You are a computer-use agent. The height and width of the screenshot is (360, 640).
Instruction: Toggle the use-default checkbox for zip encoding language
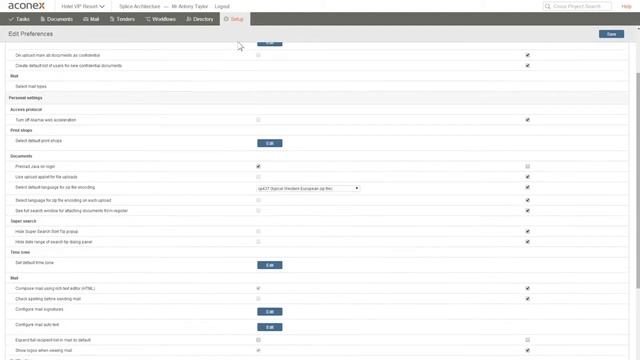[527, 187]
